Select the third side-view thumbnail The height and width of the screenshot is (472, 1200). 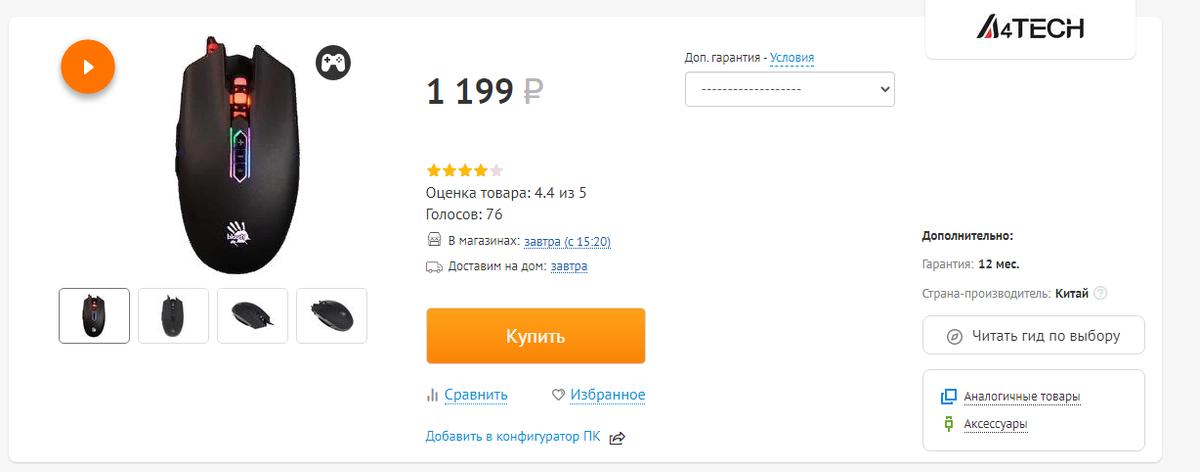252,316
